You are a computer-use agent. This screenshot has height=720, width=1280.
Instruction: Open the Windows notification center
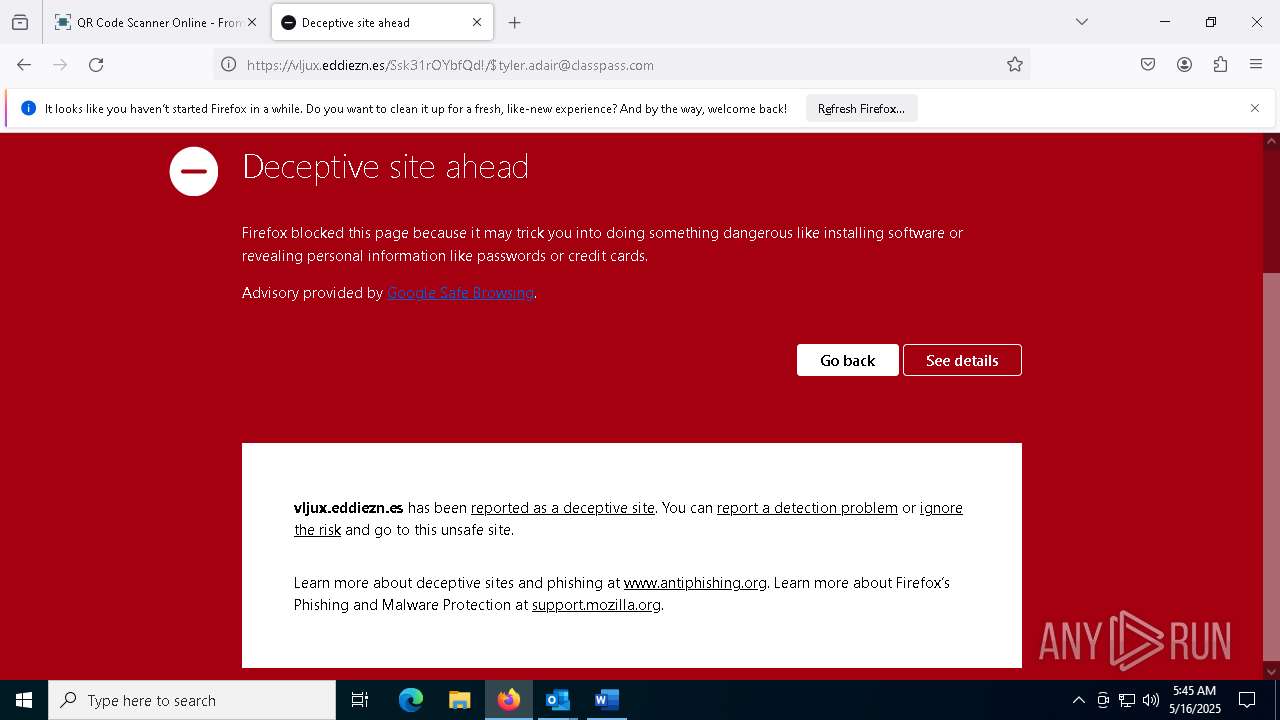tap(1247, 700)
